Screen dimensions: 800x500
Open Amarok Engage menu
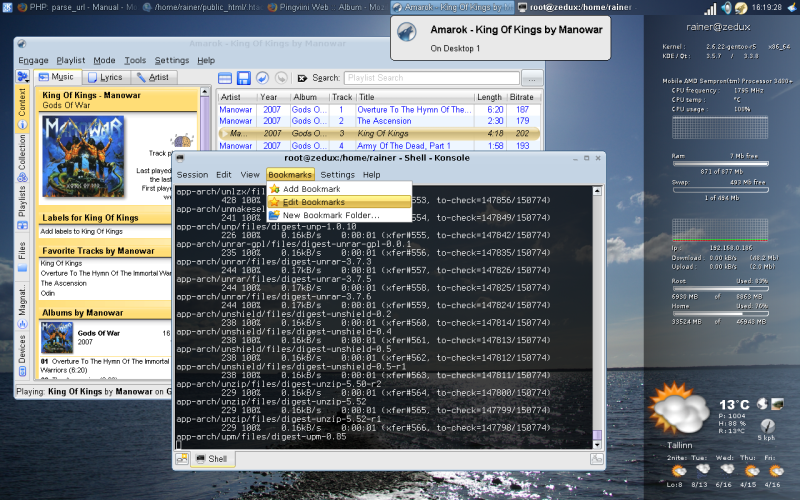[33, 60]
